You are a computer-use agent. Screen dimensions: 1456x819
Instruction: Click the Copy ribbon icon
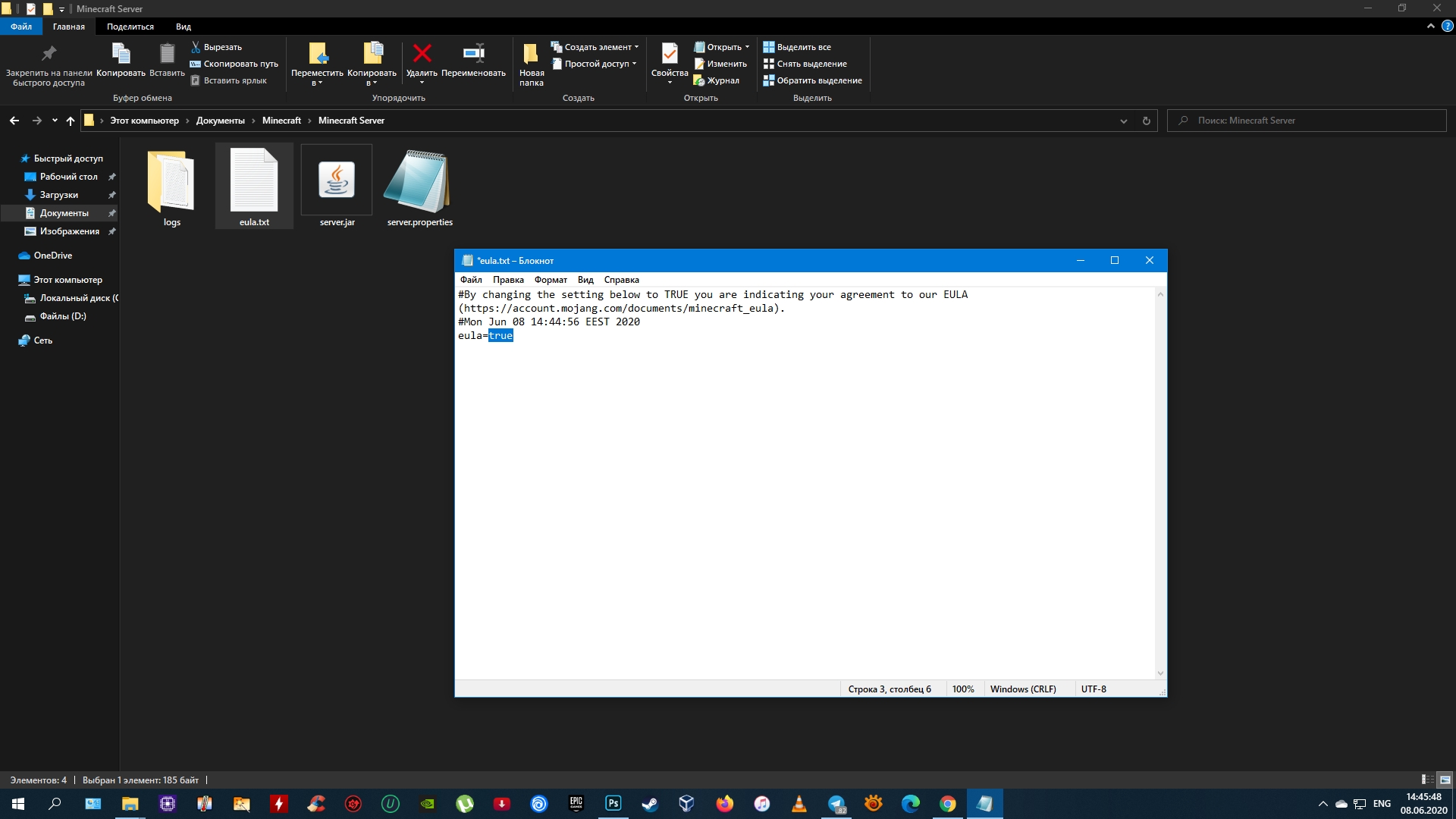click(121, 53)
